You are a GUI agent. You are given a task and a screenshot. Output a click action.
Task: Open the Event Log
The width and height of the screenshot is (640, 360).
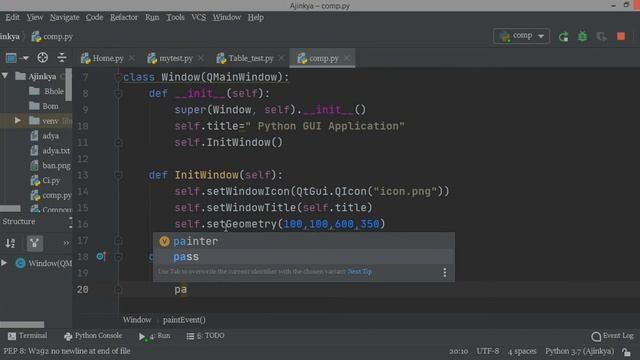612,336
